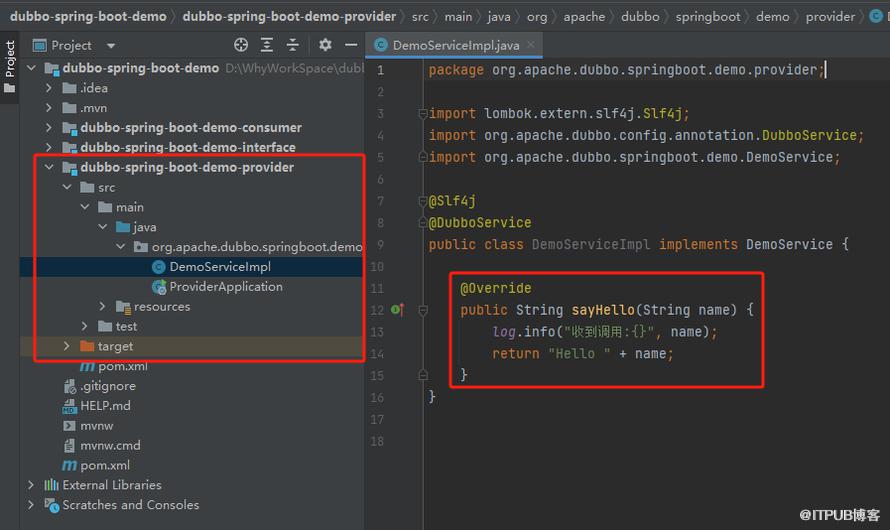Screen dimensions: 890x530
Task: Click DubboService in the import on line 4
Action: point(809,135)
